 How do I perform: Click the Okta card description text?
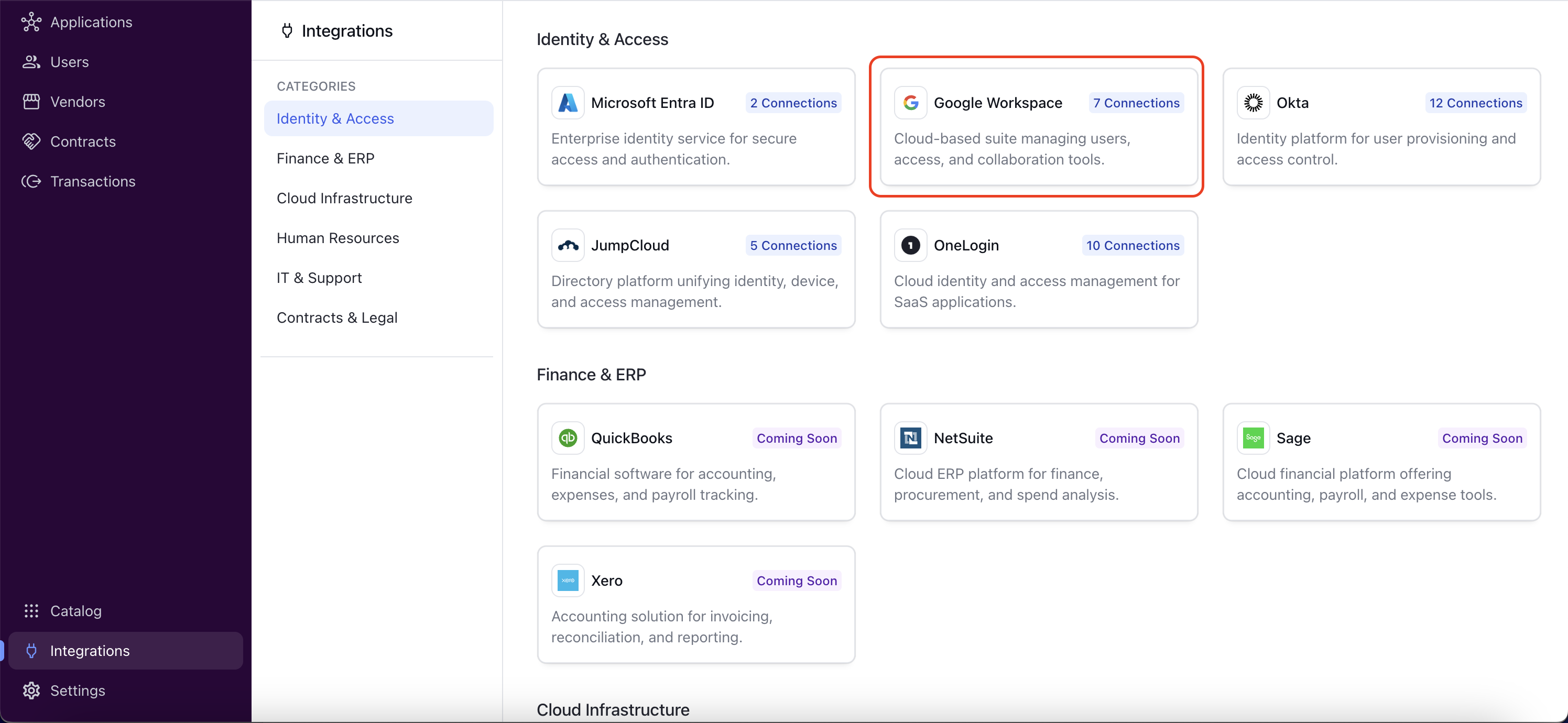click(x=1376, y=149)
